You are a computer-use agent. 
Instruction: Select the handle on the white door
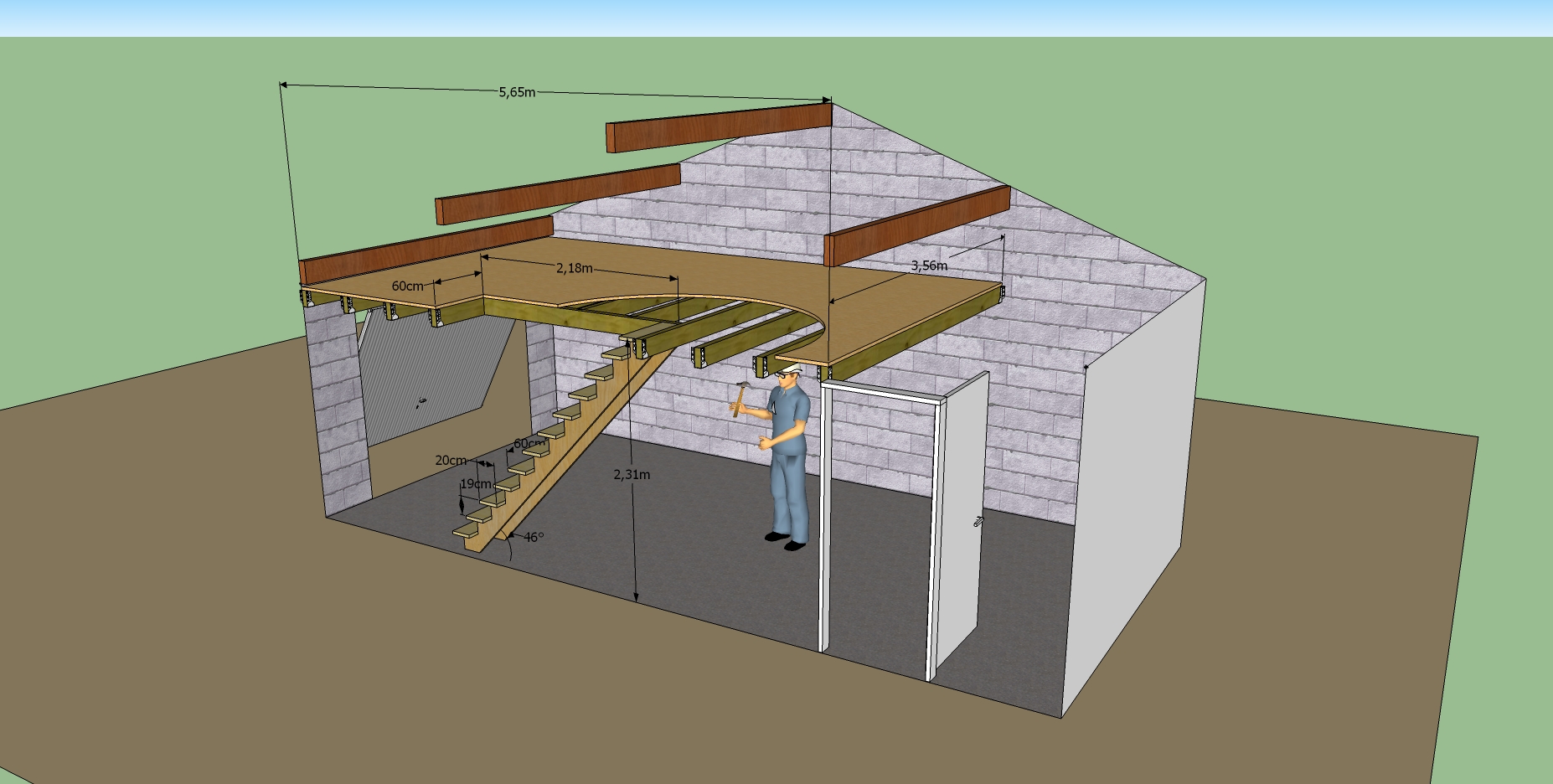coord(978,521)
